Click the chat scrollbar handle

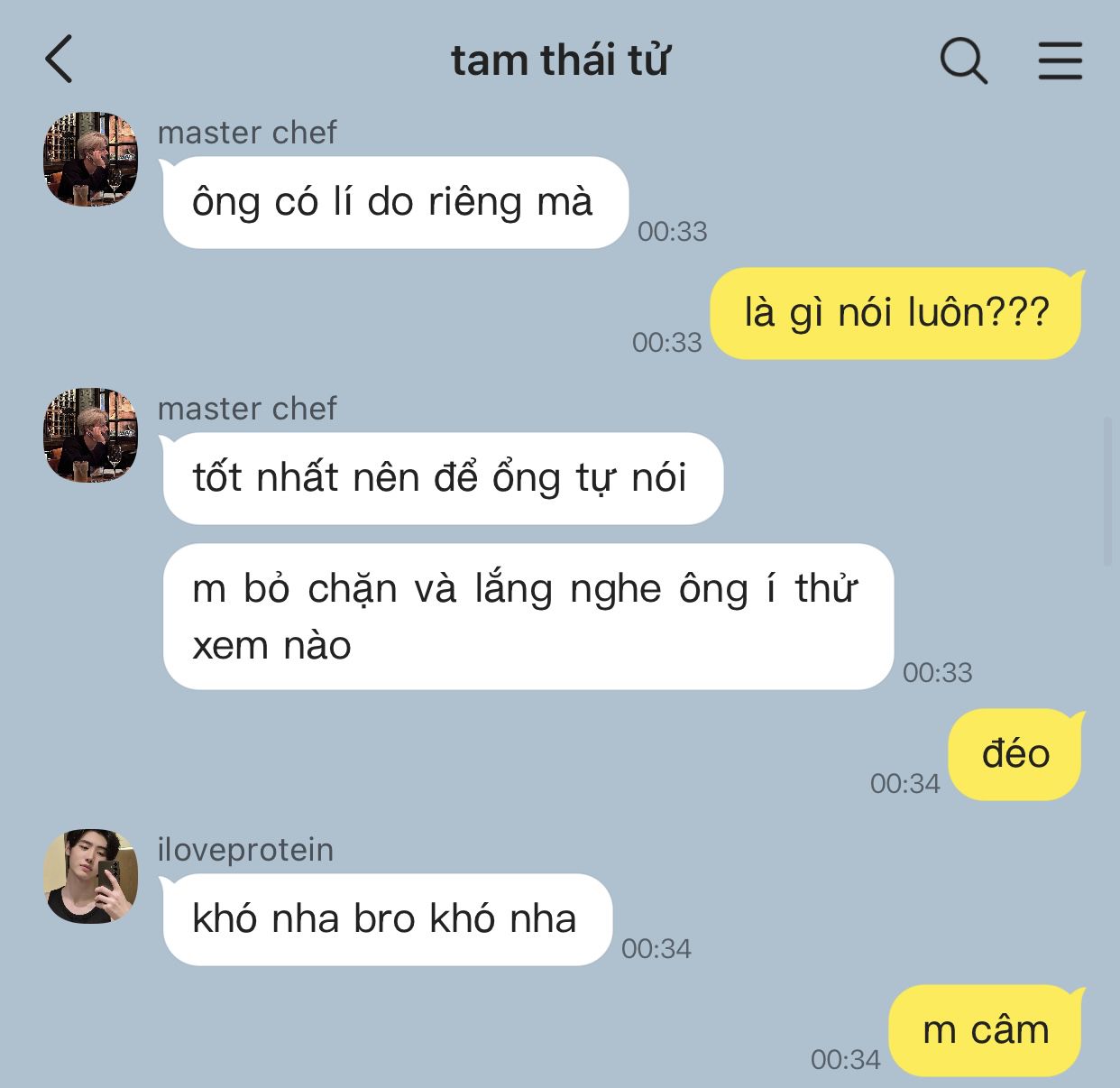pos(1108,490)
